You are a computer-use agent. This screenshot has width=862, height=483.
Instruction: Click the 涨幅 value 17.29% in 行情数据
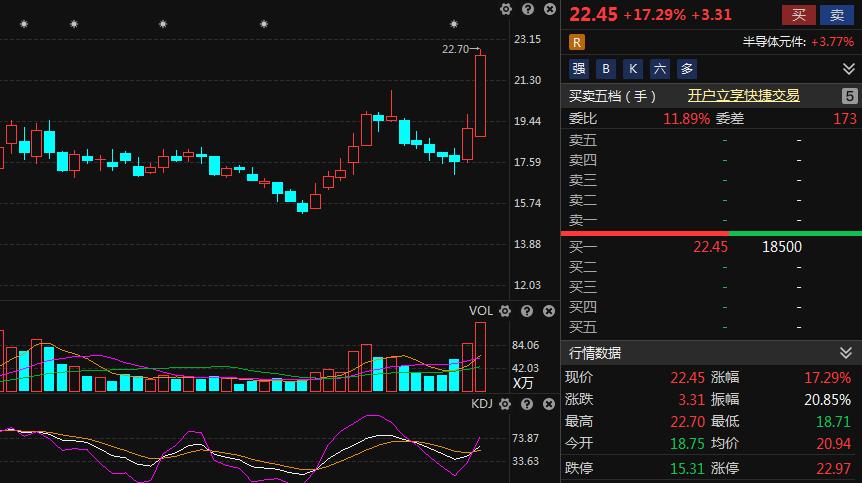827,377
